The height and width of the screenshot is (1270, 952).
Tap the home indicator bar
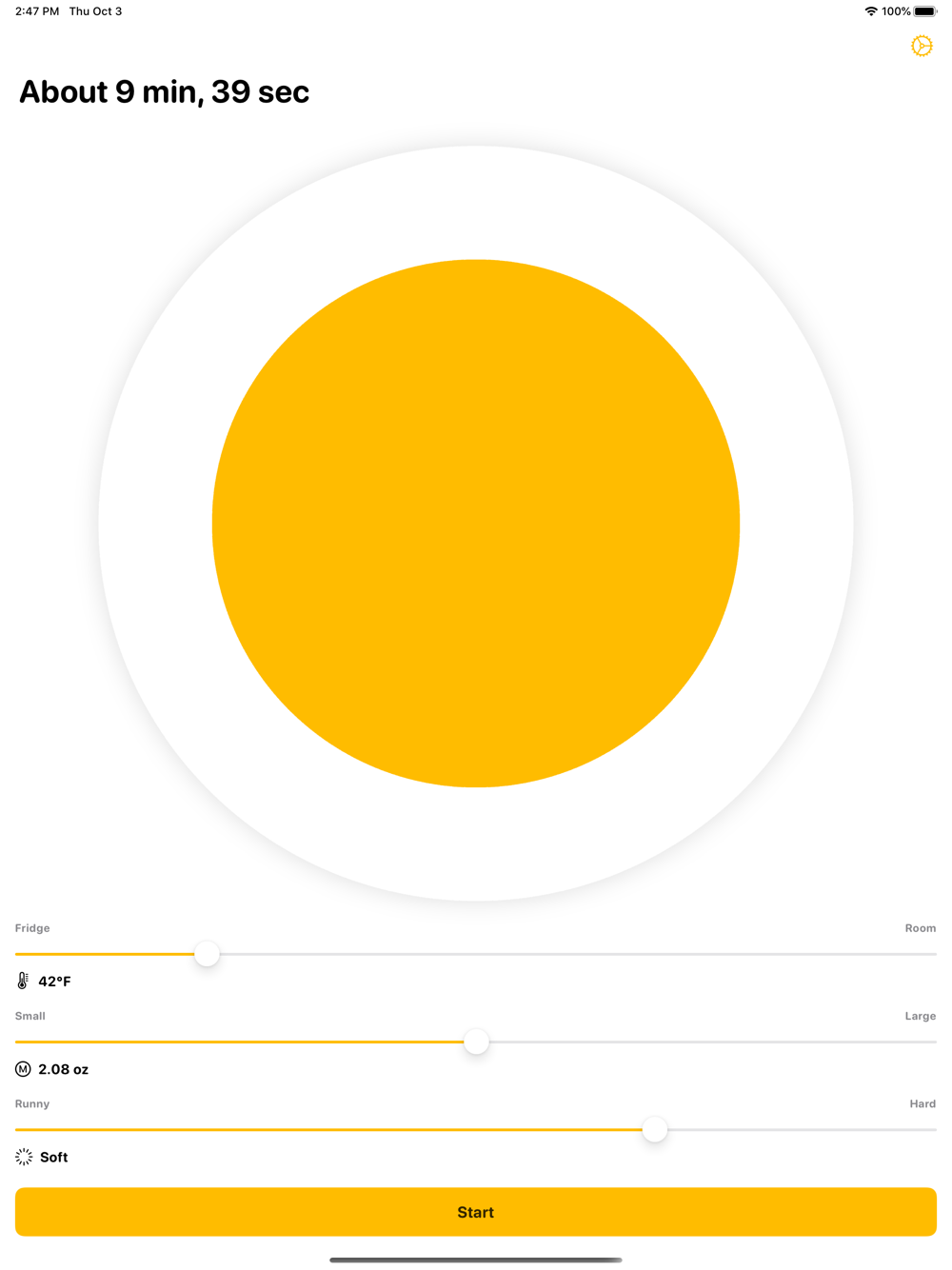[x=476, y=1260]
